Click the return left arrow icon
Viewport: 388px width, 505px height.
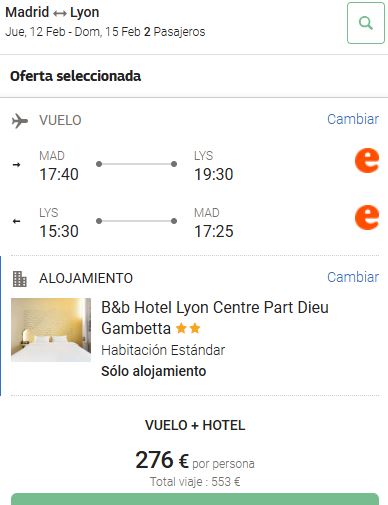16,221
